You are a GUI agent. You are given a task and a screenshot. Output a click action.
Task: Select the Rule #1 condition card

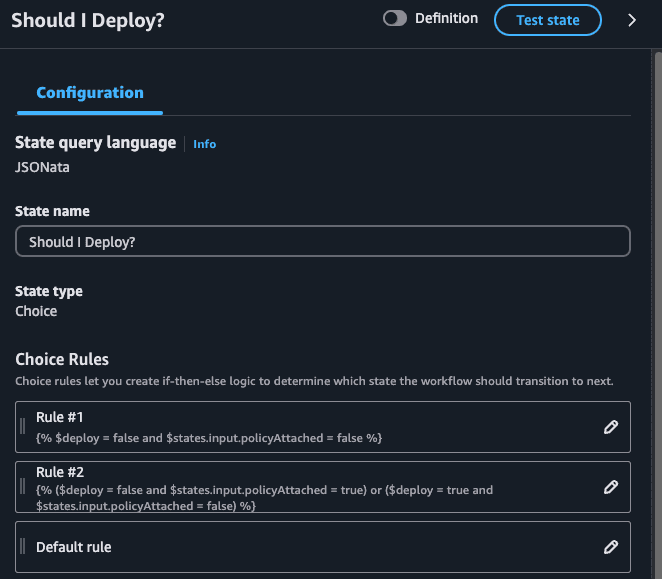323,427
